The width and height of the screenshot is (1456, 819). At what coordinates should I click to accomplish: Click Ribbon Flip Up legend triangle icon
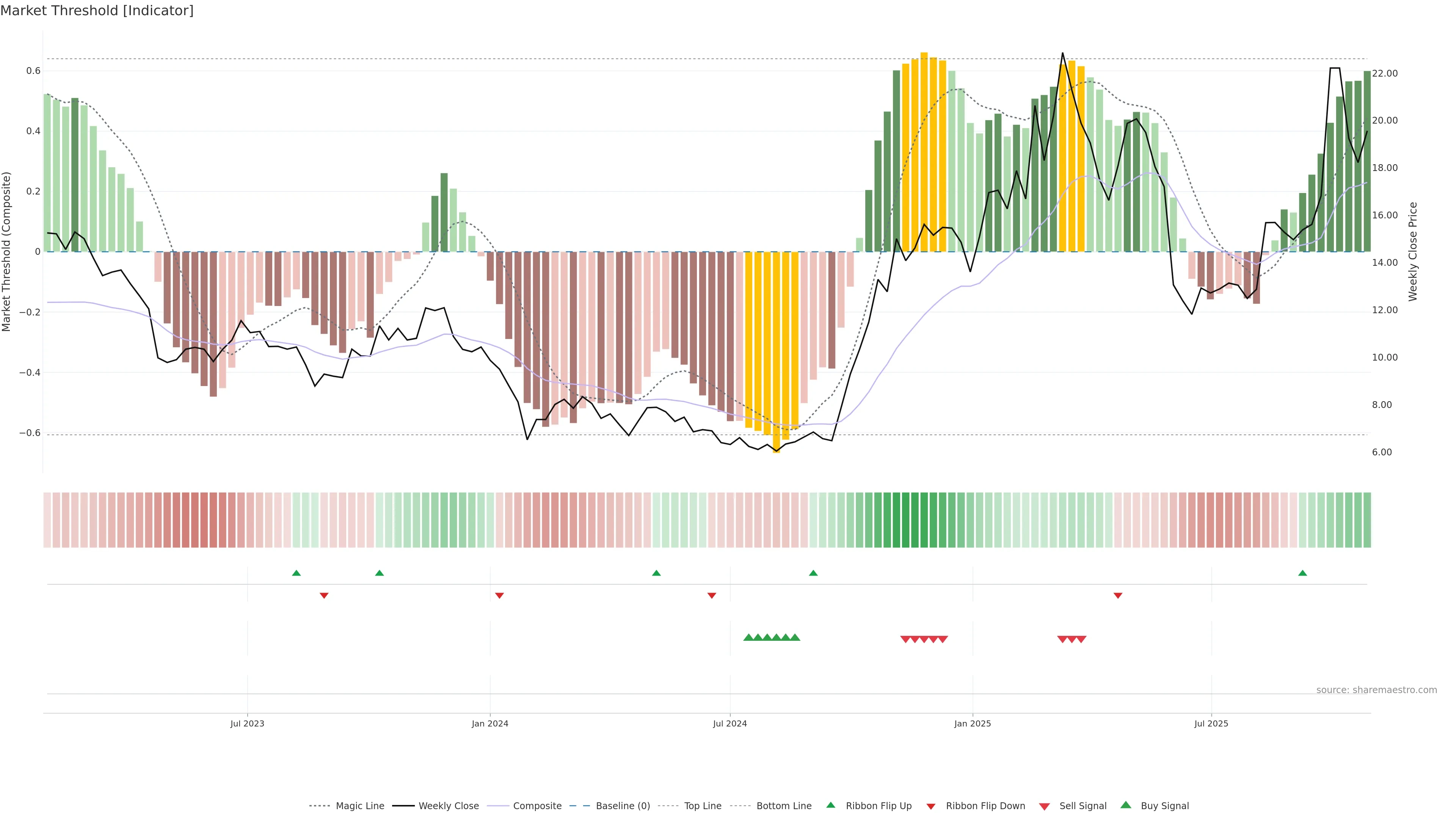[x=830, y=805]
